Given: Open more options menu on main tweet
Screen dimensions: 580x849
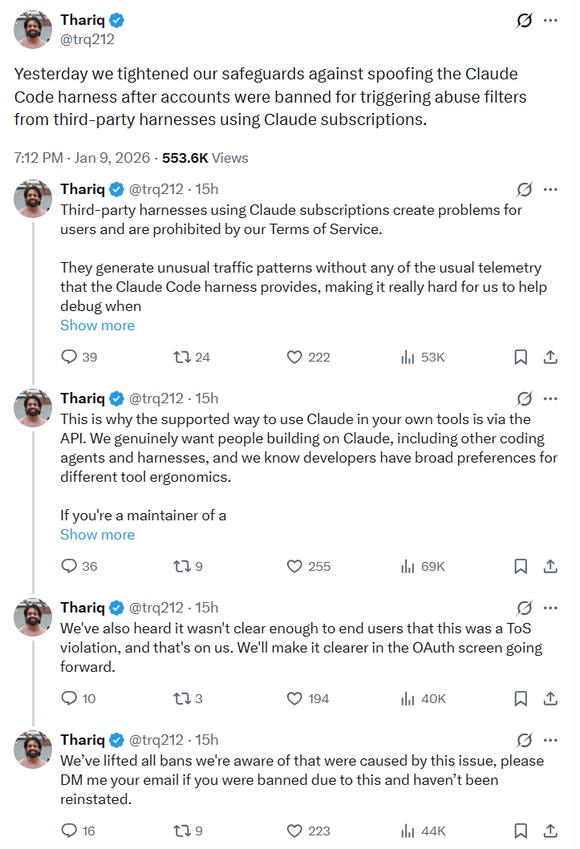Looking at the screenshot, I should [x=550, y=21].
